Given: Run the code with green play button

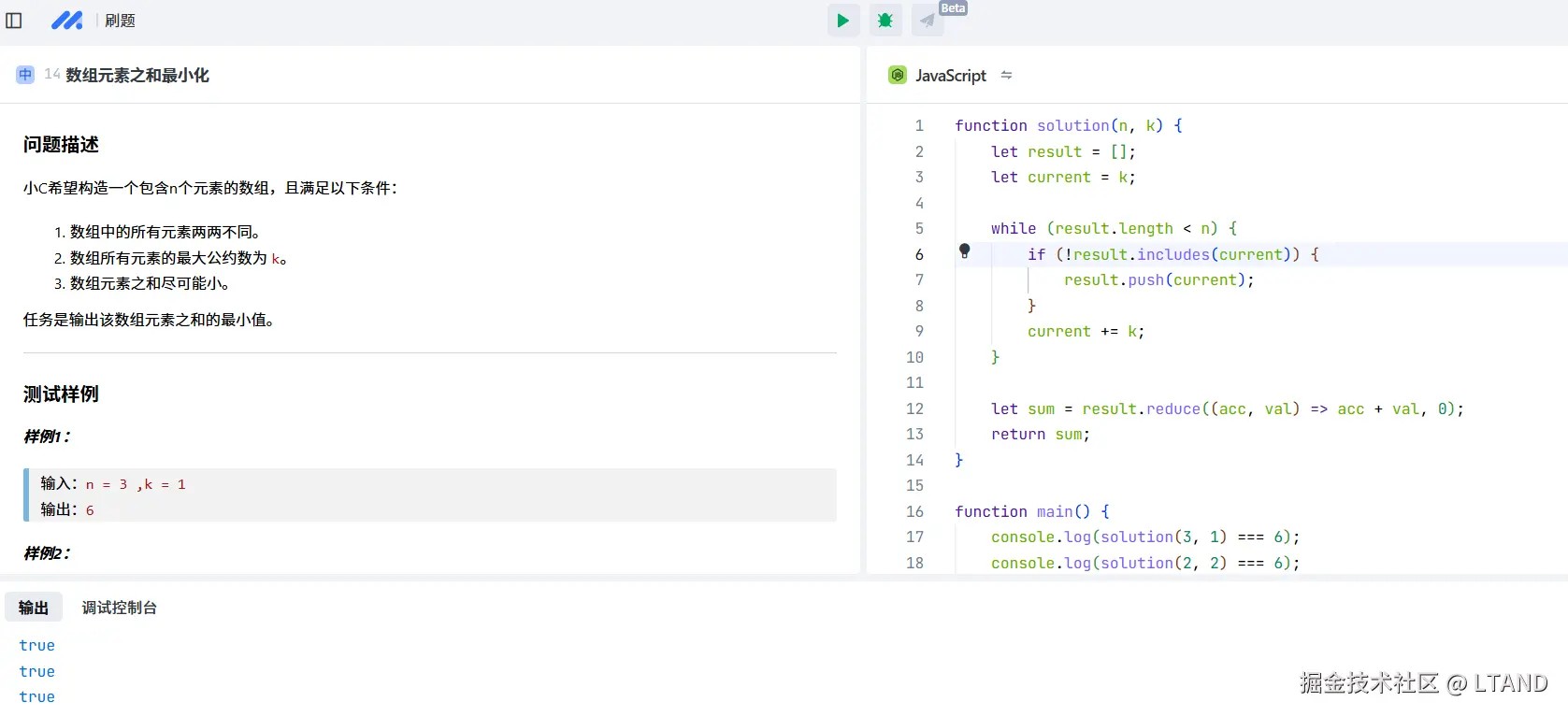Looking at the screenshot, I should pyautogui.click(x=842, y=21).
